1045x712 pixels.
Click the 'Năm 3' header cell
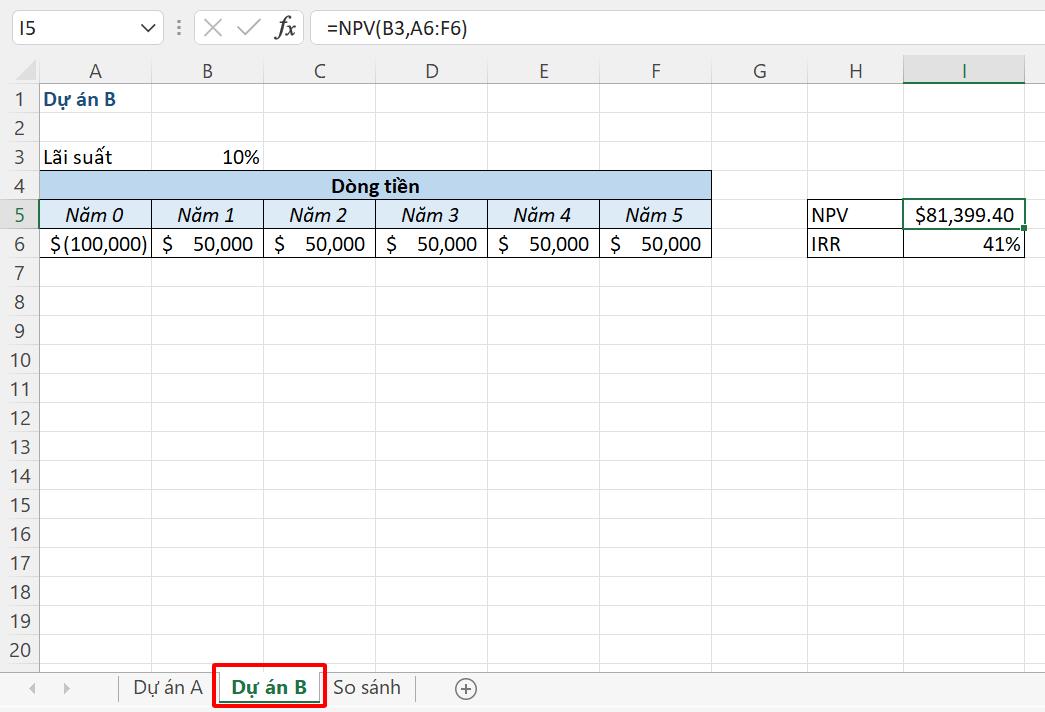point(431,215)
